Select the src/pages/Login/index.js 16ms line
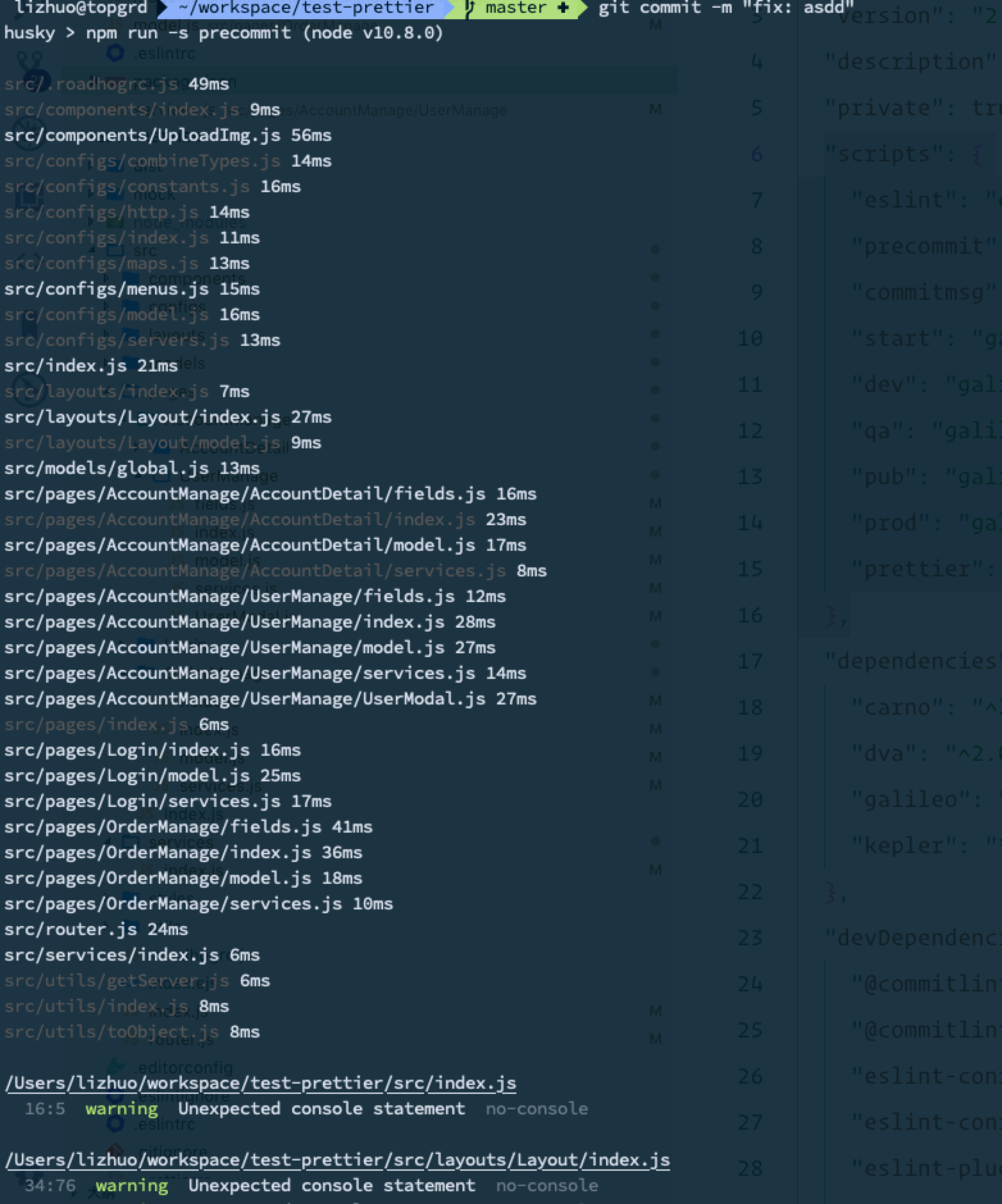This screenshot has width=1002, height=1204. [x=152, y=750]
